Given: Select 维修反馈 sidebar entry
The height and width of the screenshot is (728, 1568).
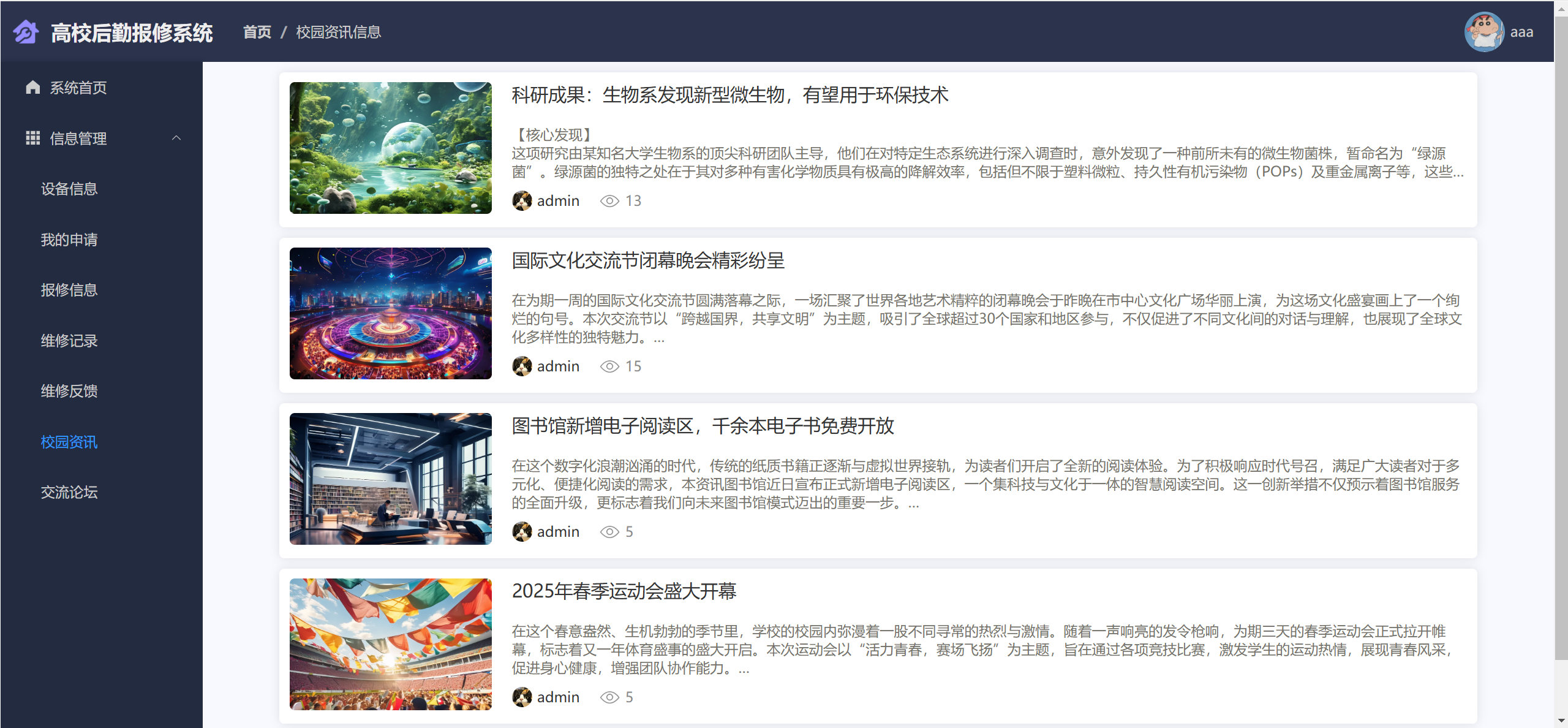Looking at the screenshot, I should point(69,391).
